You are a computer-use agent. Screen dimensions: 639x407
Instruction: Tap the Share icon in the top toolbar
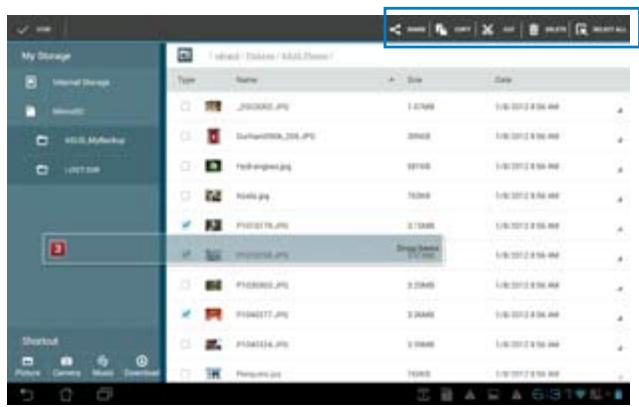395,29
